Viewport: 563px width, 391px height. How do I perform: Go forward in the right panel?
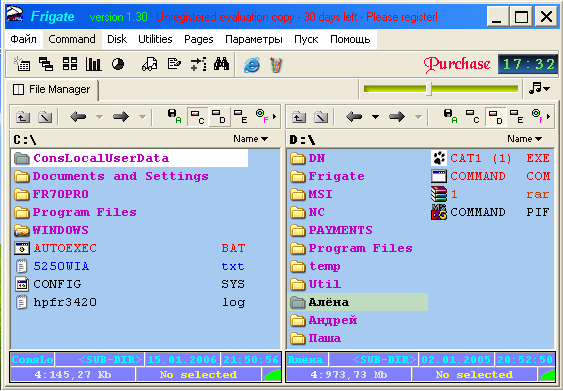coord(397,117)
